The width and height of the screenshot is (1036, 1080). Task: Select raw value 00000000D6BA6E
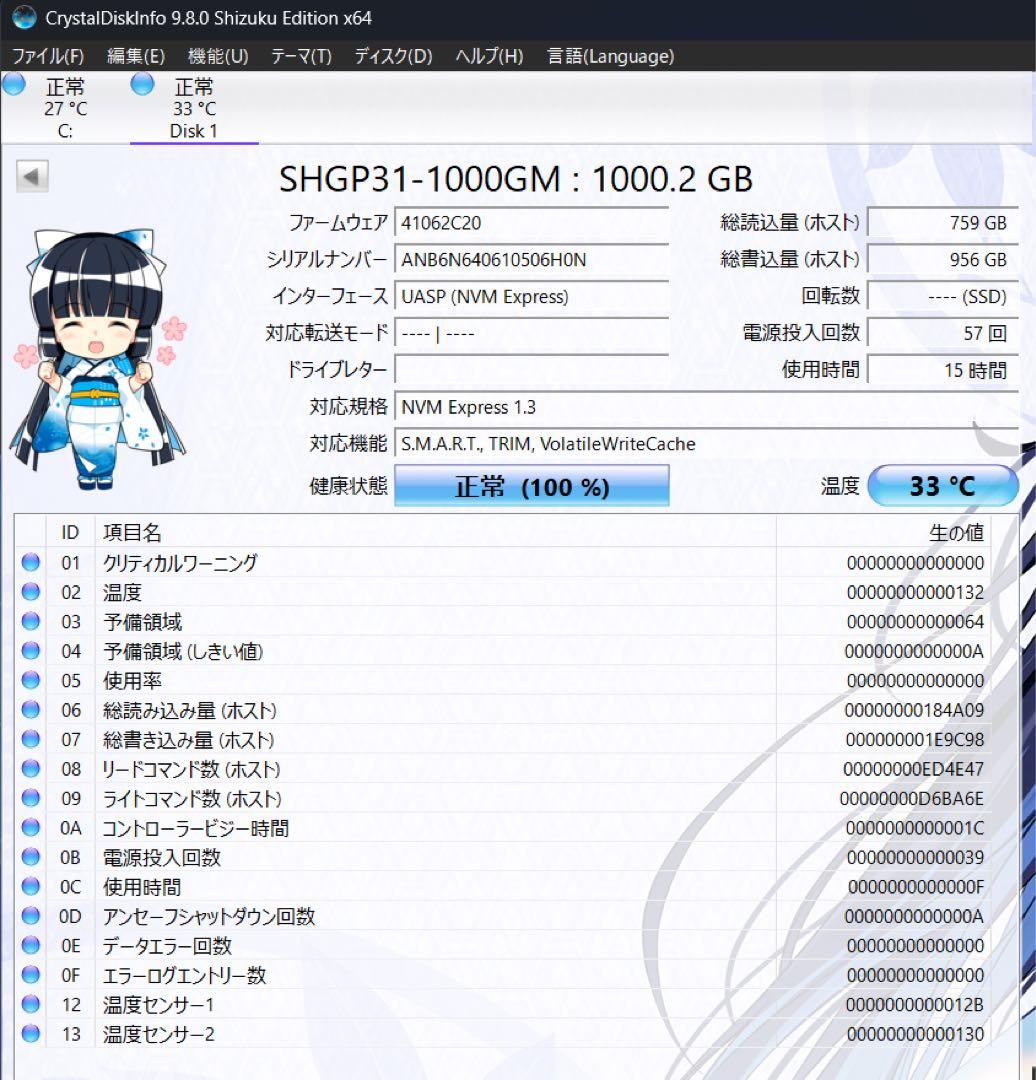point(912,798)
